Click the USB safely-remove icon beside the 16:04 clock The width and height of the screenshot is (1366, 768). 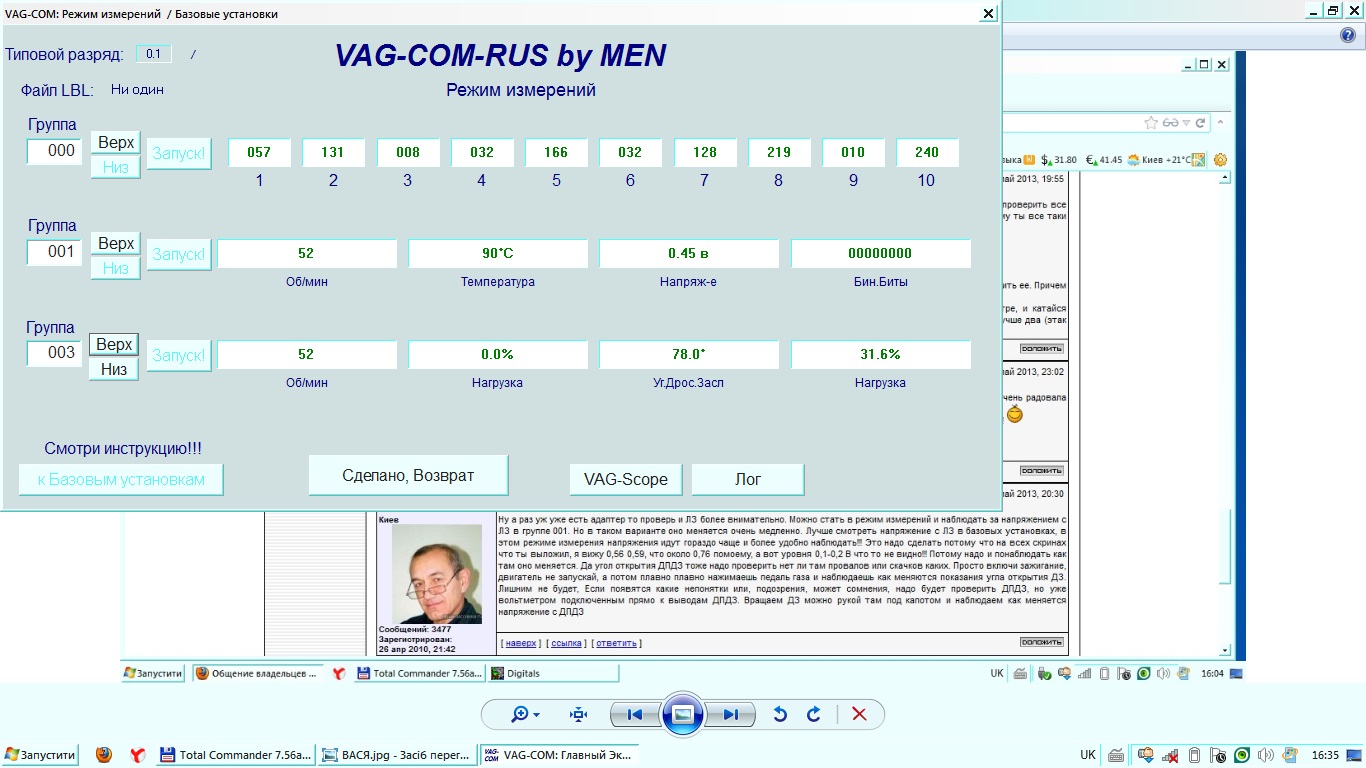click(1042, 673)
